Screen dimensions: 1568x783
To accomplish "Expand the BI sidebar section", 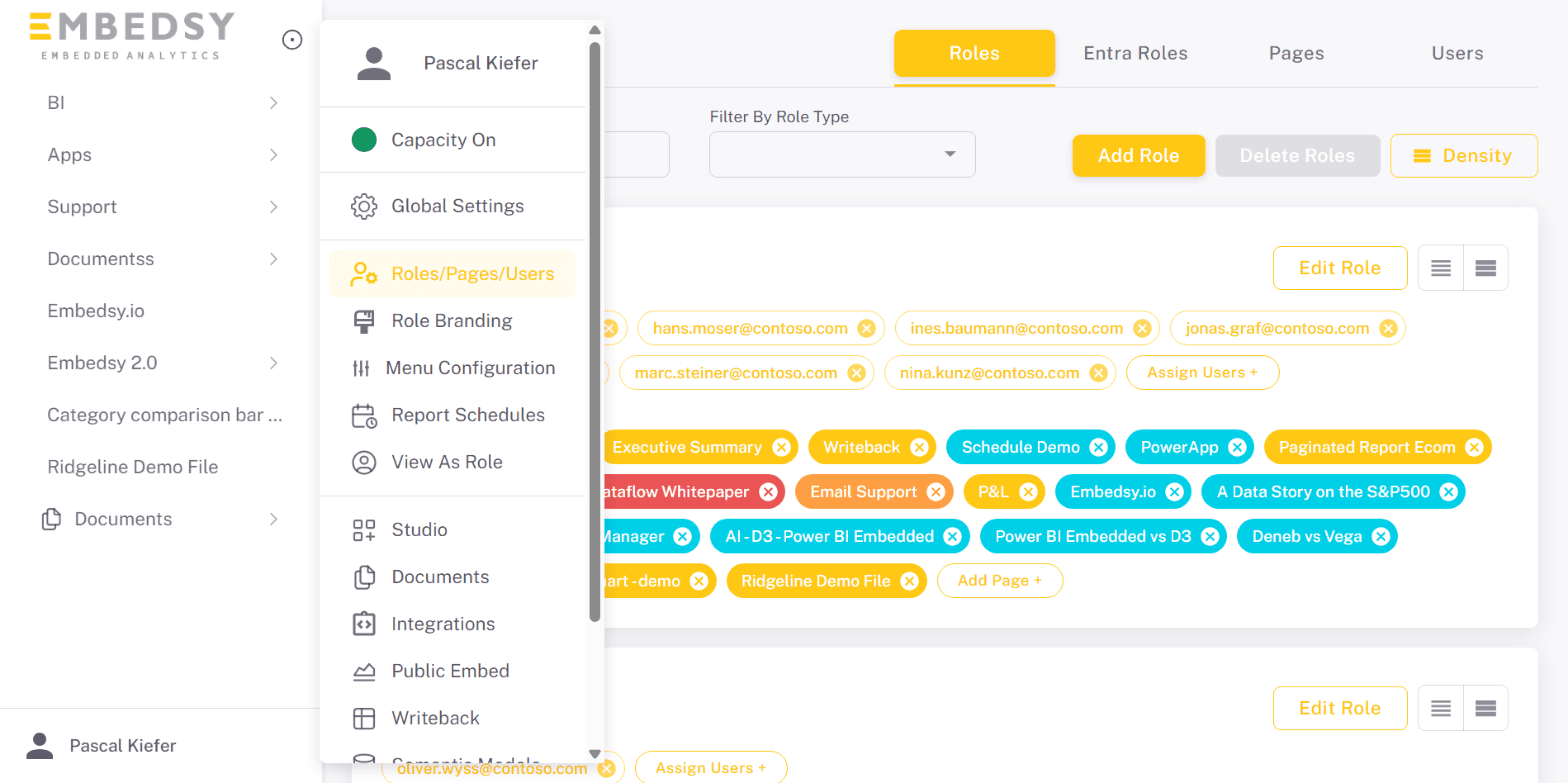I will point(273,103).
